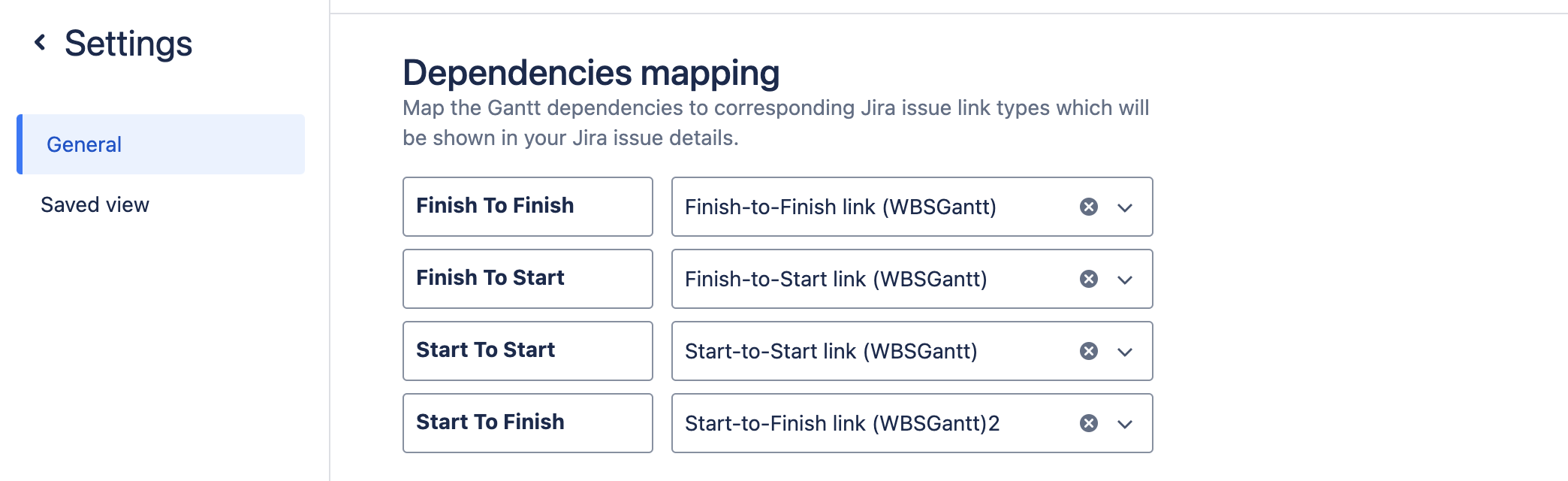Clear the Finish-to-Start link selection
Viewport: 1568px width, 481px height.
click(x=1088, y=279)
